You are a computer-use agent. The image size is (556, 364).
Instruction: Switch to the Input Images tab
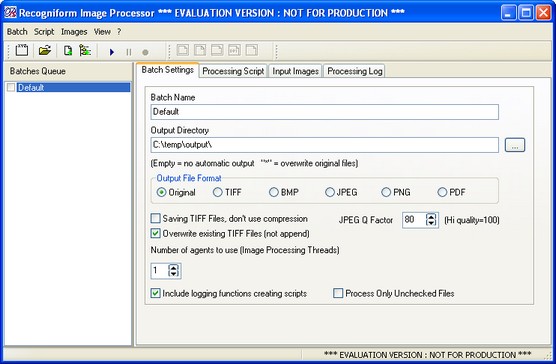(x=295, y=71)
